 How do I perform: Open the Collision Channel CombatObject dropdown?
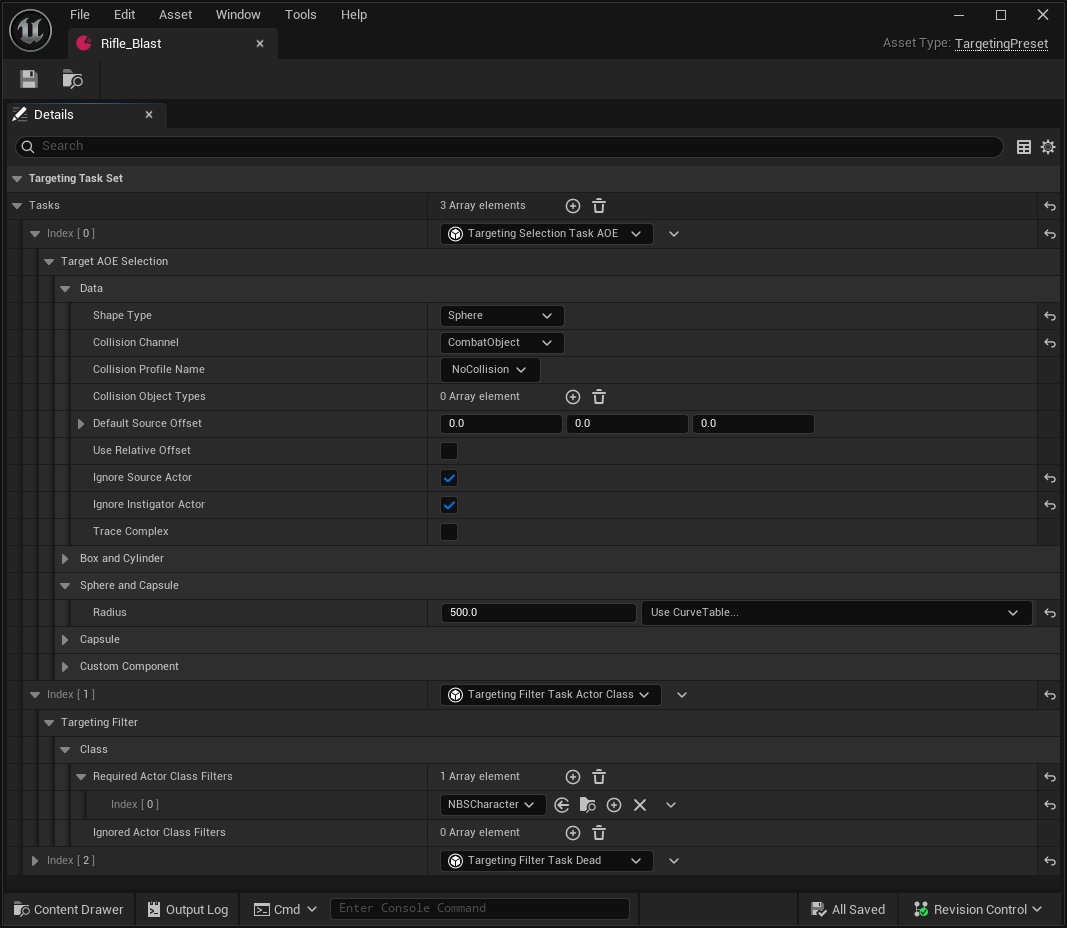(501, 343)
